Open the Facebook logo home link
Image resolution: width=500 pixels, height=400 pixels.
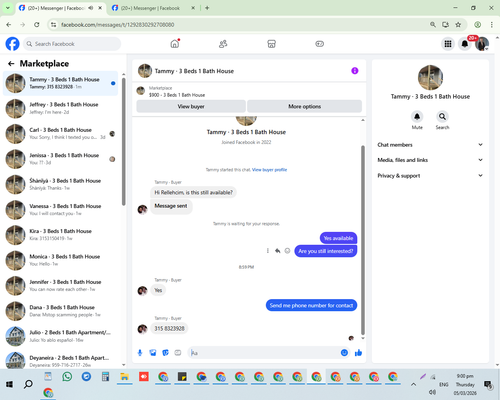(12, 44)
